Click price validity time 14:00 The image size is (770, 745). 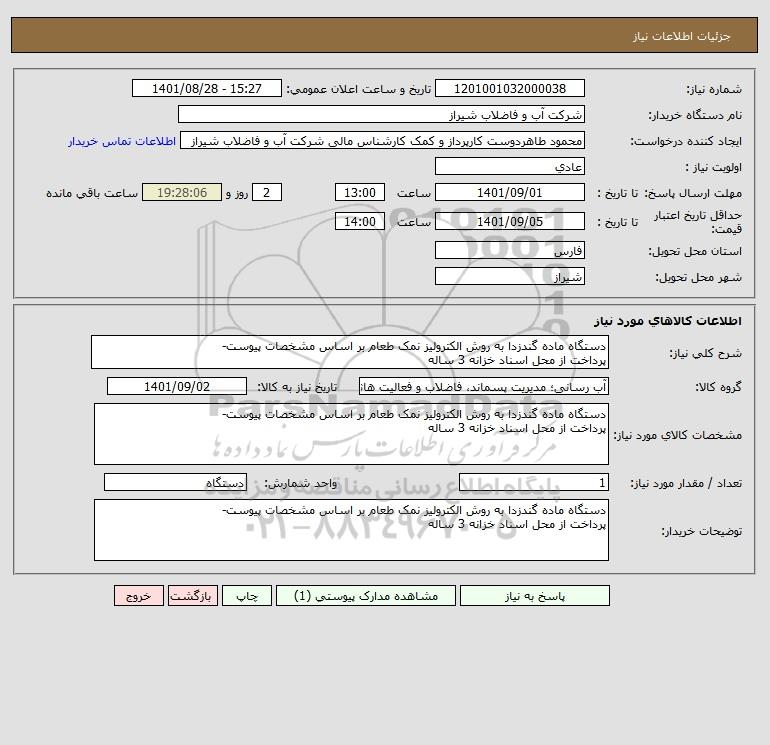point(359,221)
